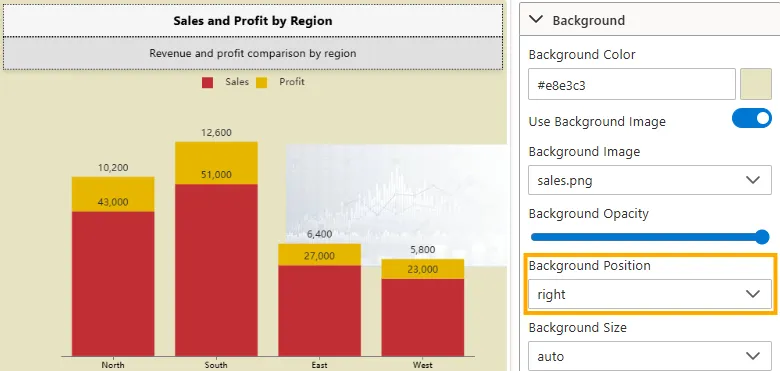Open the Background Size dropdown
780x371 pixels.
coord(650,356)
